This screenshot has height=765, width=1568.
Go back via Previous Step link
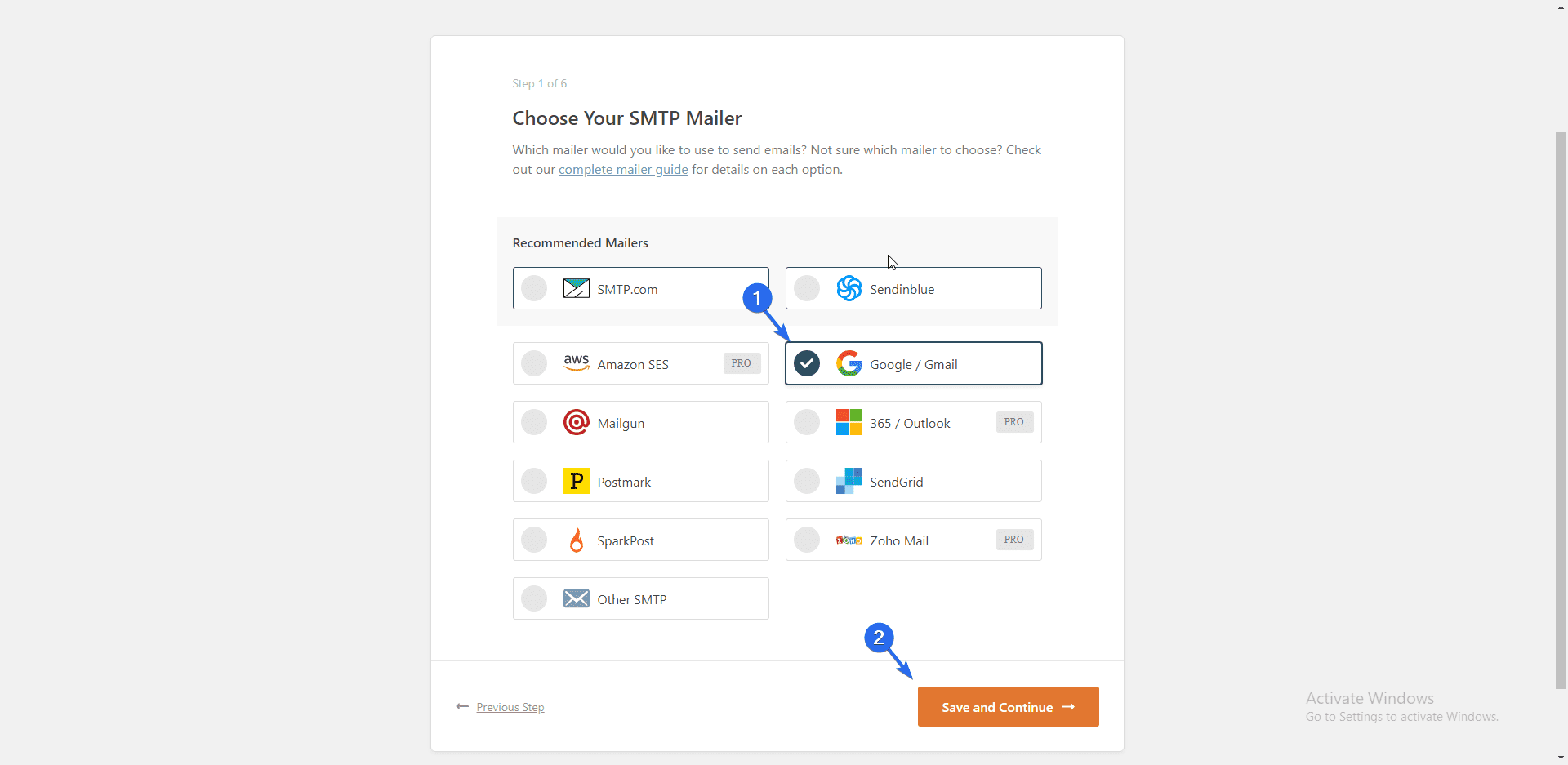510,707
